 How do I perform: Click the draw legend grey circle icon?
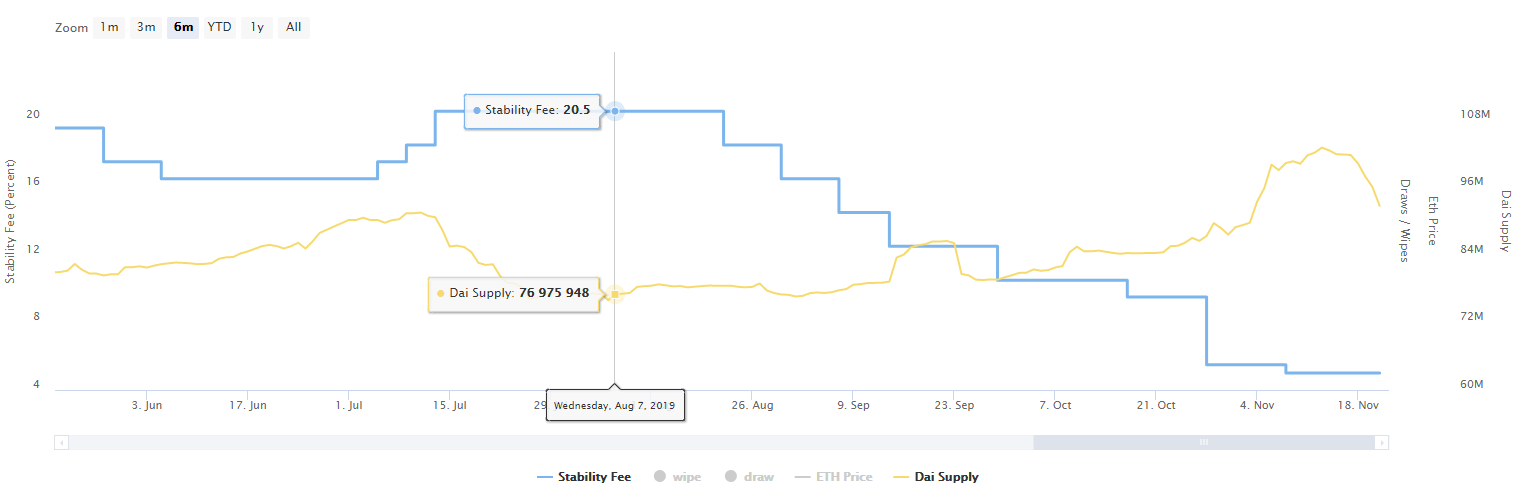(x=731, y=477)
